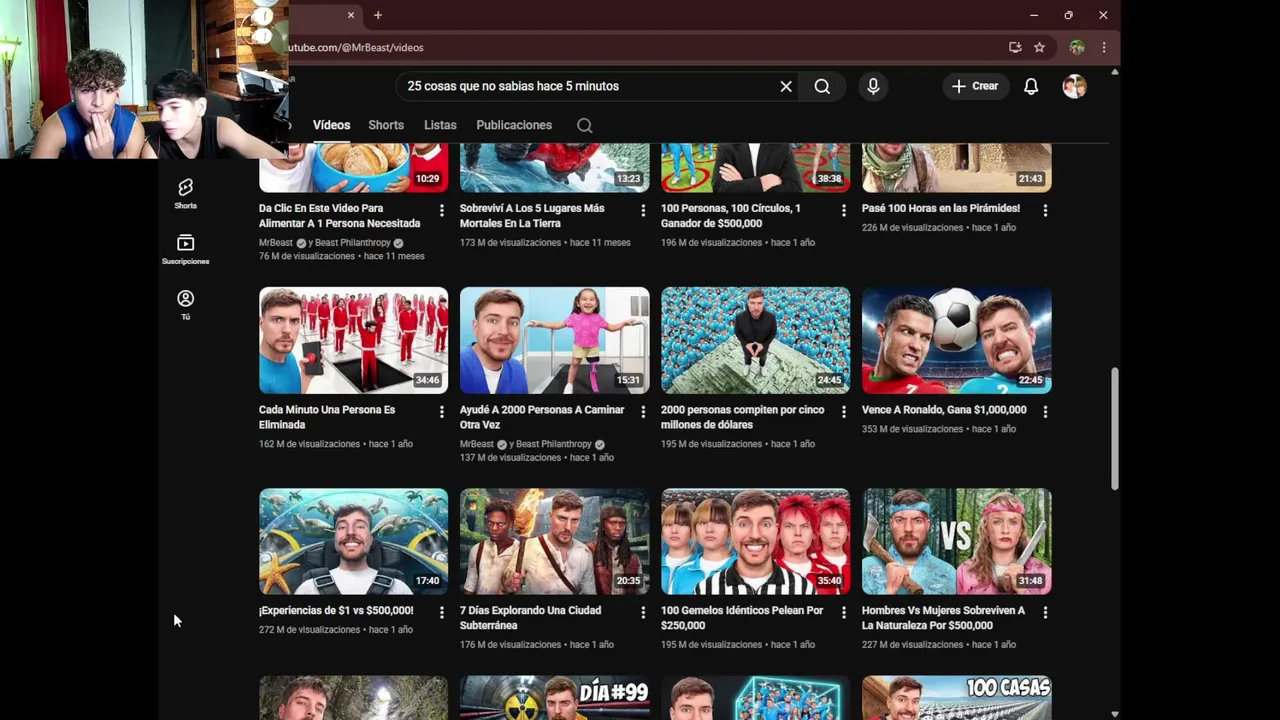Image resolution: width=1280 pixels, height=720 pixels.
Task: Clear the search box with X
Action: pyautogui.click(x=786, y=86)
